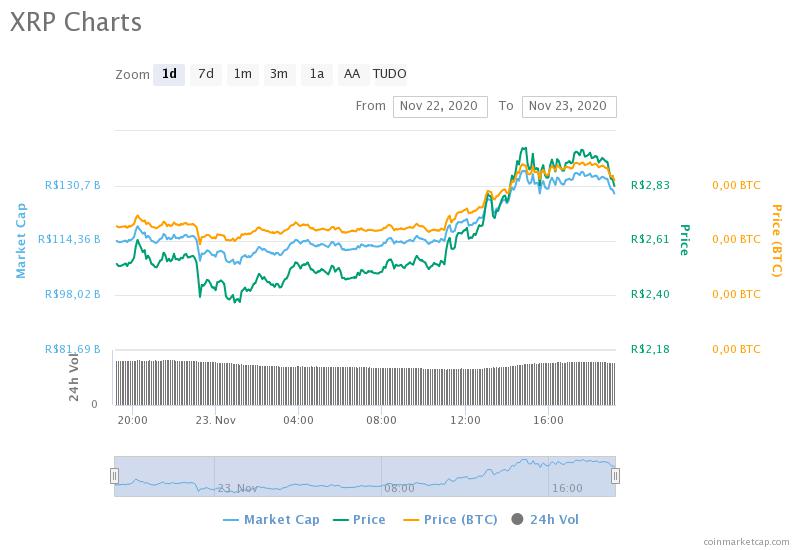This screenshot has width=800, height=550.
Task: Toggle the 24h Vol legend item
Action: pyautogui.click(x=545, y=519)
